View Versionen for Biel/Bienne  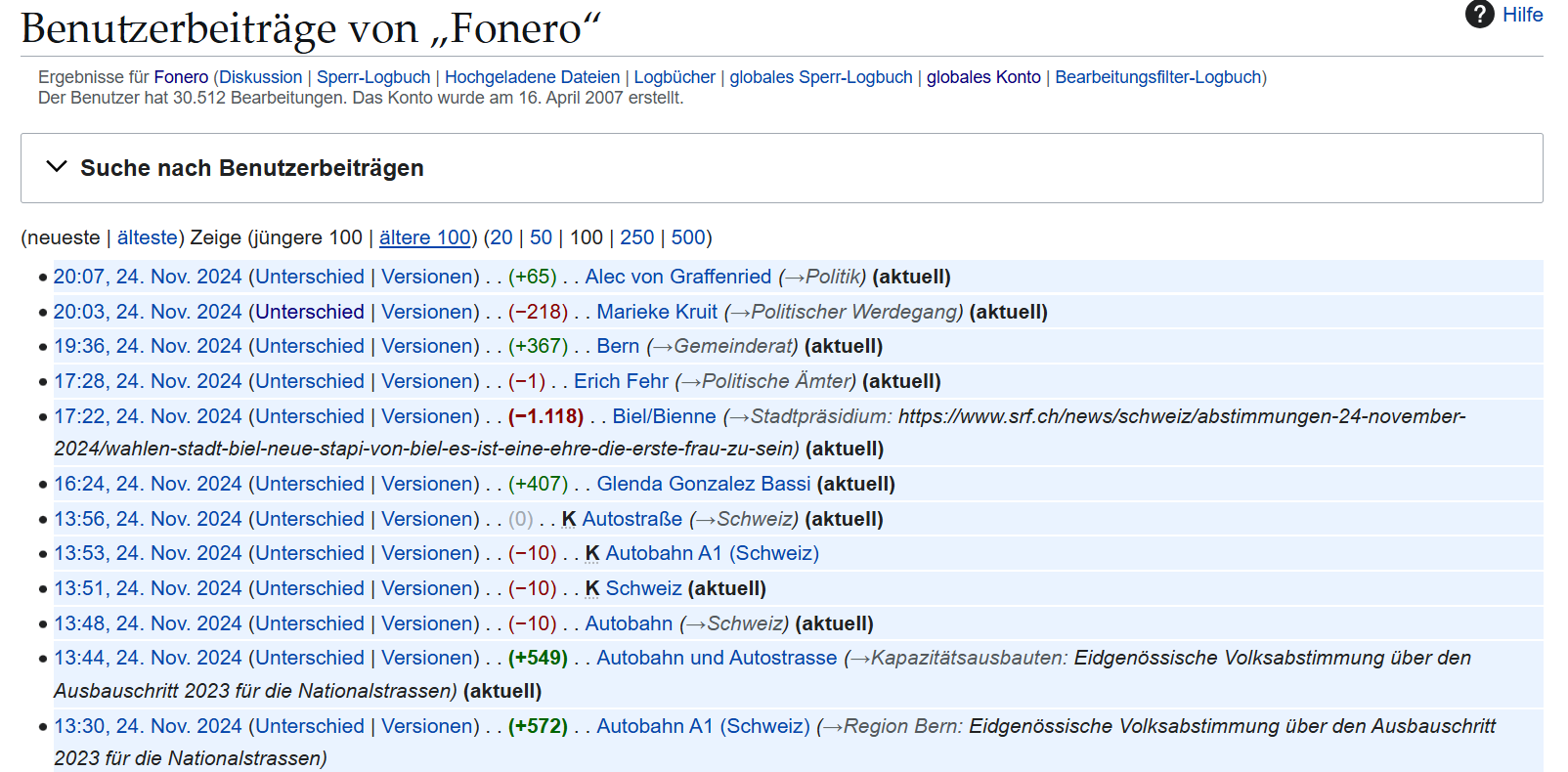point(427,416)
